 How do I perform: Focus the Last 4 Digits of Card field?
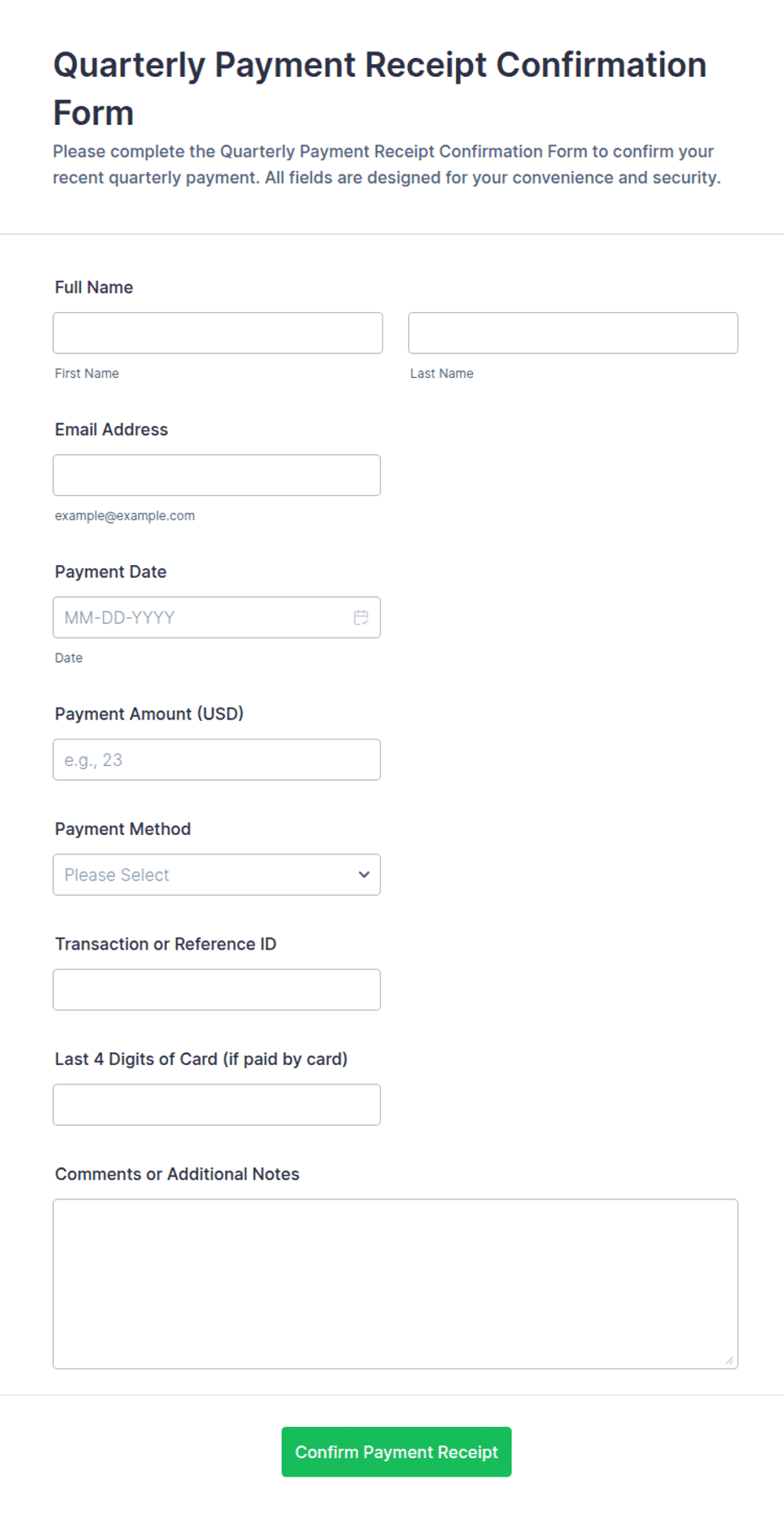217,1105
